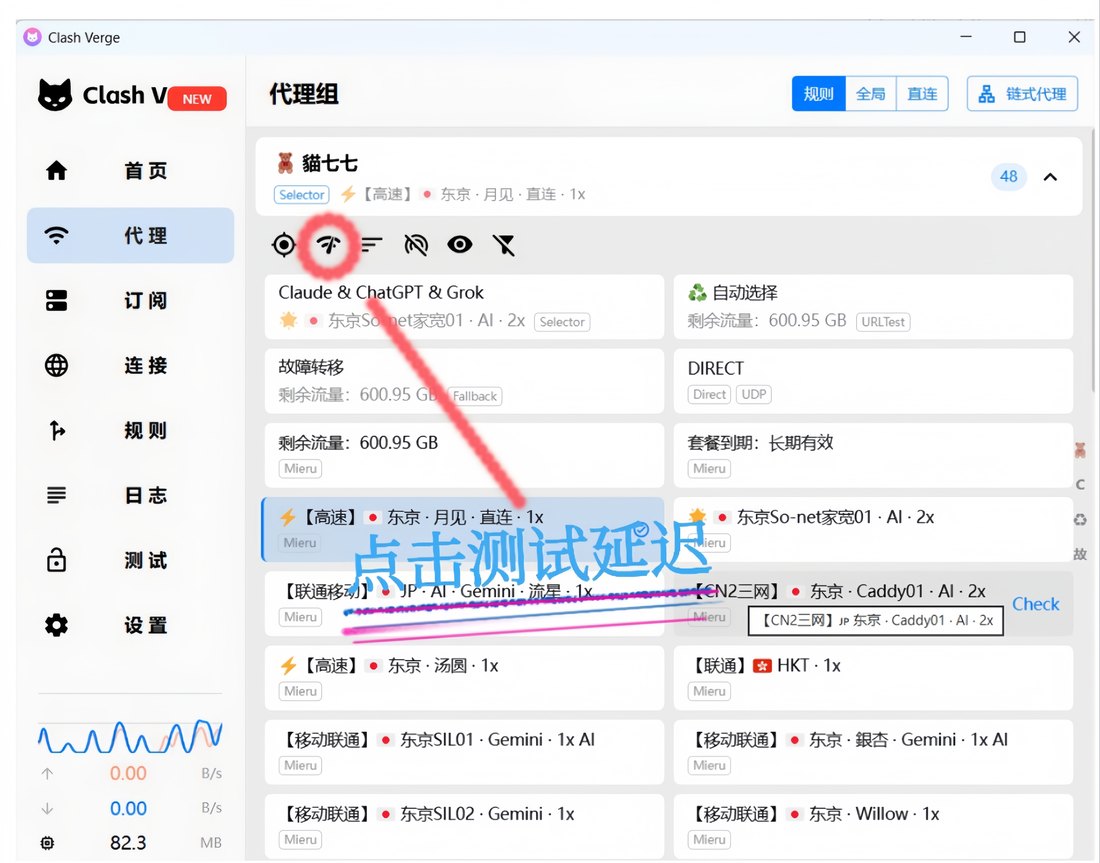Select the 剩余流量: 600.95 GB Mieru card
This screenshot has height=863, width=1100.
pos(464,455)
